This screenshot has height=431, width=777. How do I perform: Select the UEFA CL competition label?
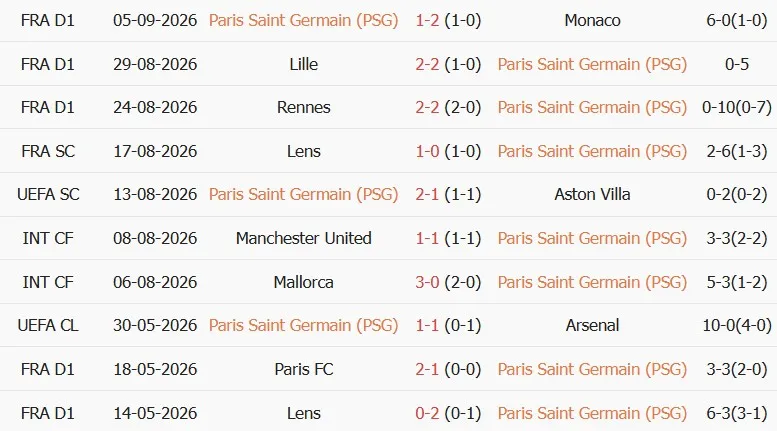[48, 325]
